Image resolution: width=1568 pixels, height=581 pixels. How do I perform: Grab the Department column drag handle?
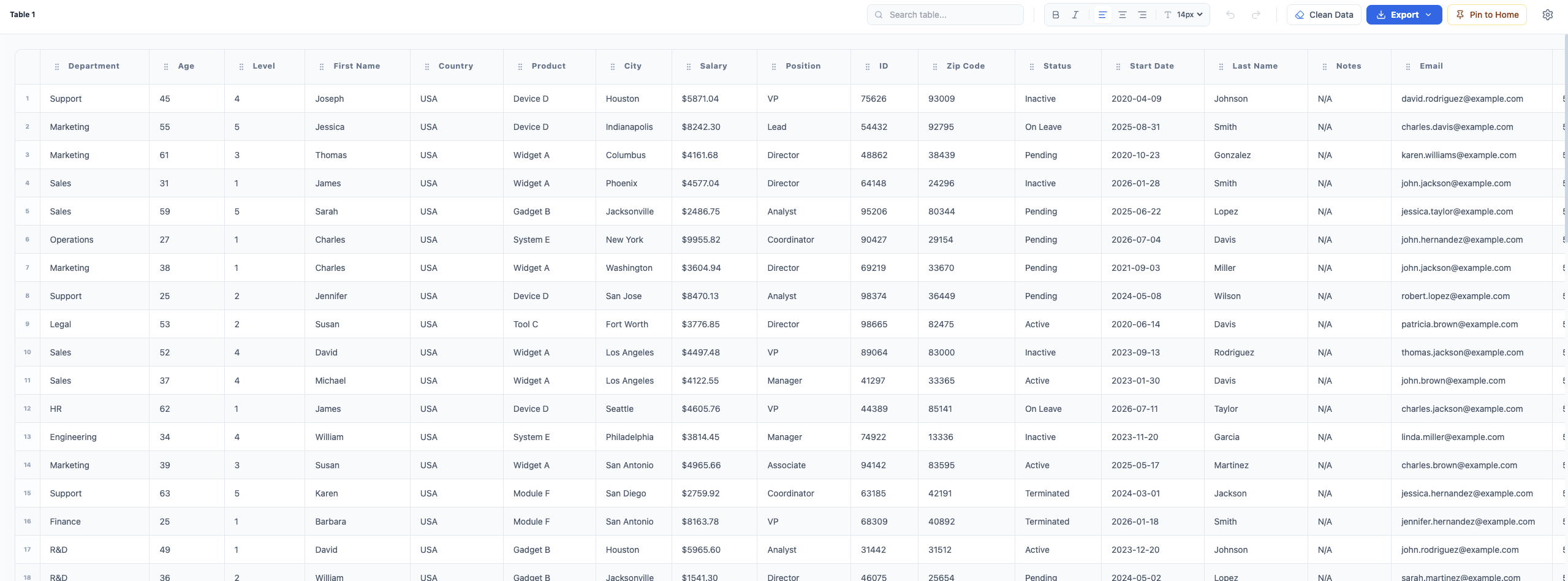(x=57, y=67)
